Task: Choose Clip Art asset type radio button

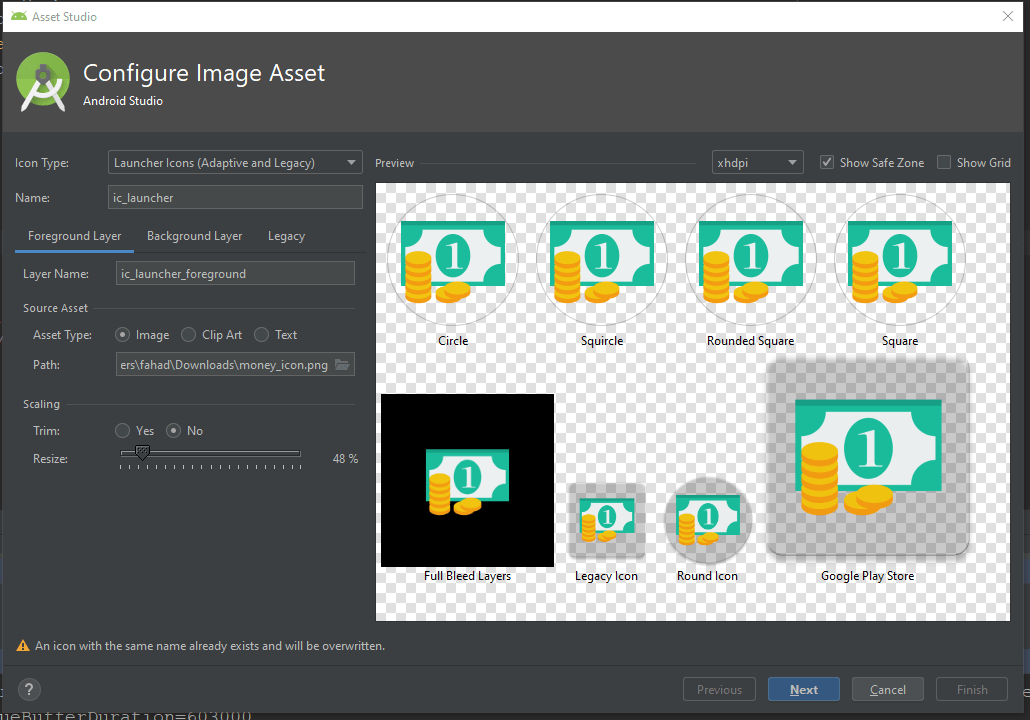Action: [x=189, y=334]
